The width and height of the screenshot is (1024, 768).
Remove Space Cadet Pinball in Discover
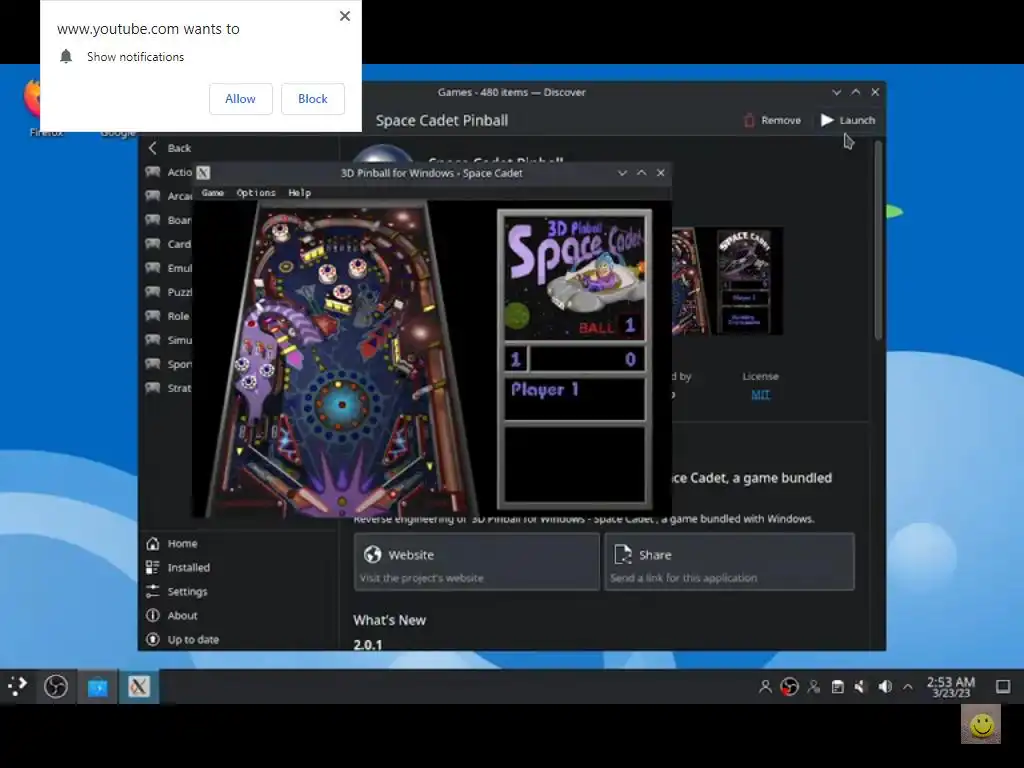point(772,120)
